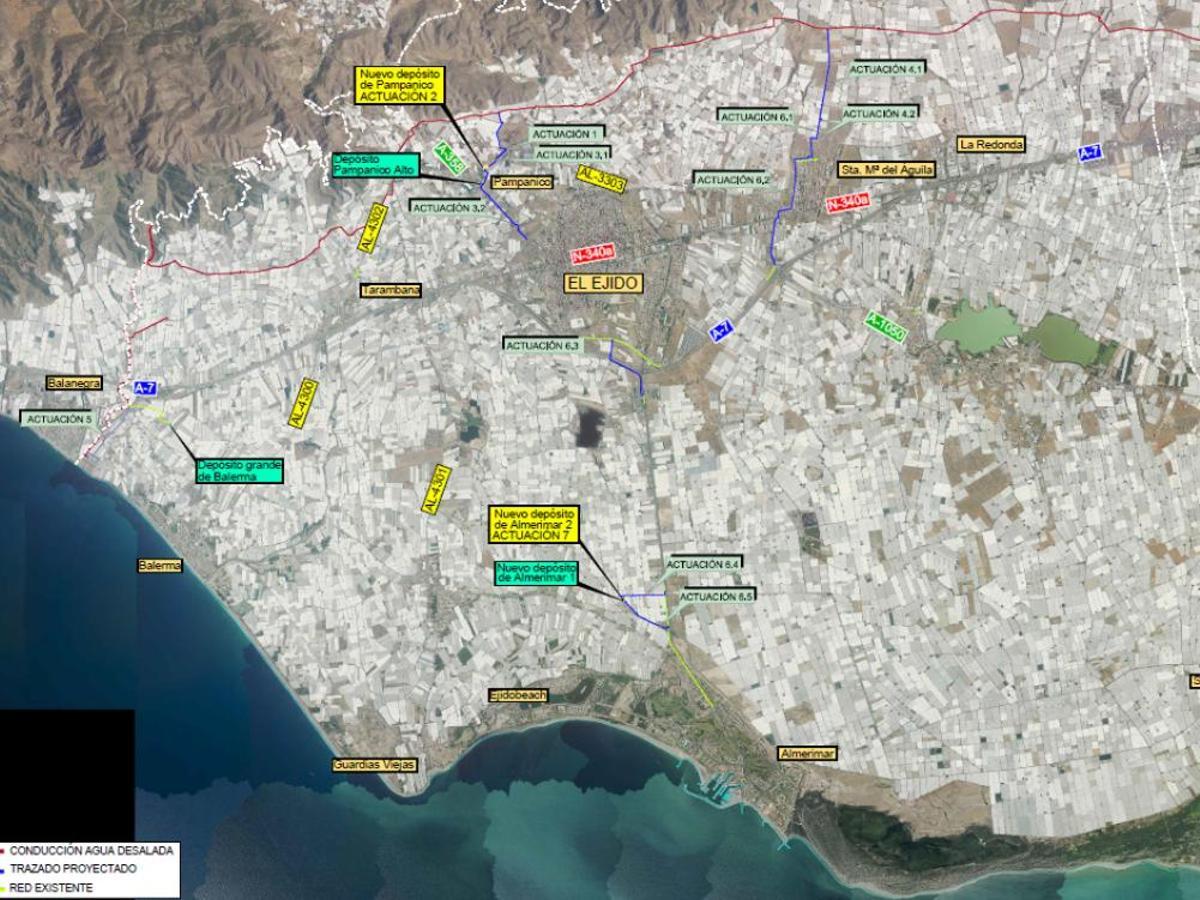
Task: Select the green A-1050 road marker
Action: [886, 327]
